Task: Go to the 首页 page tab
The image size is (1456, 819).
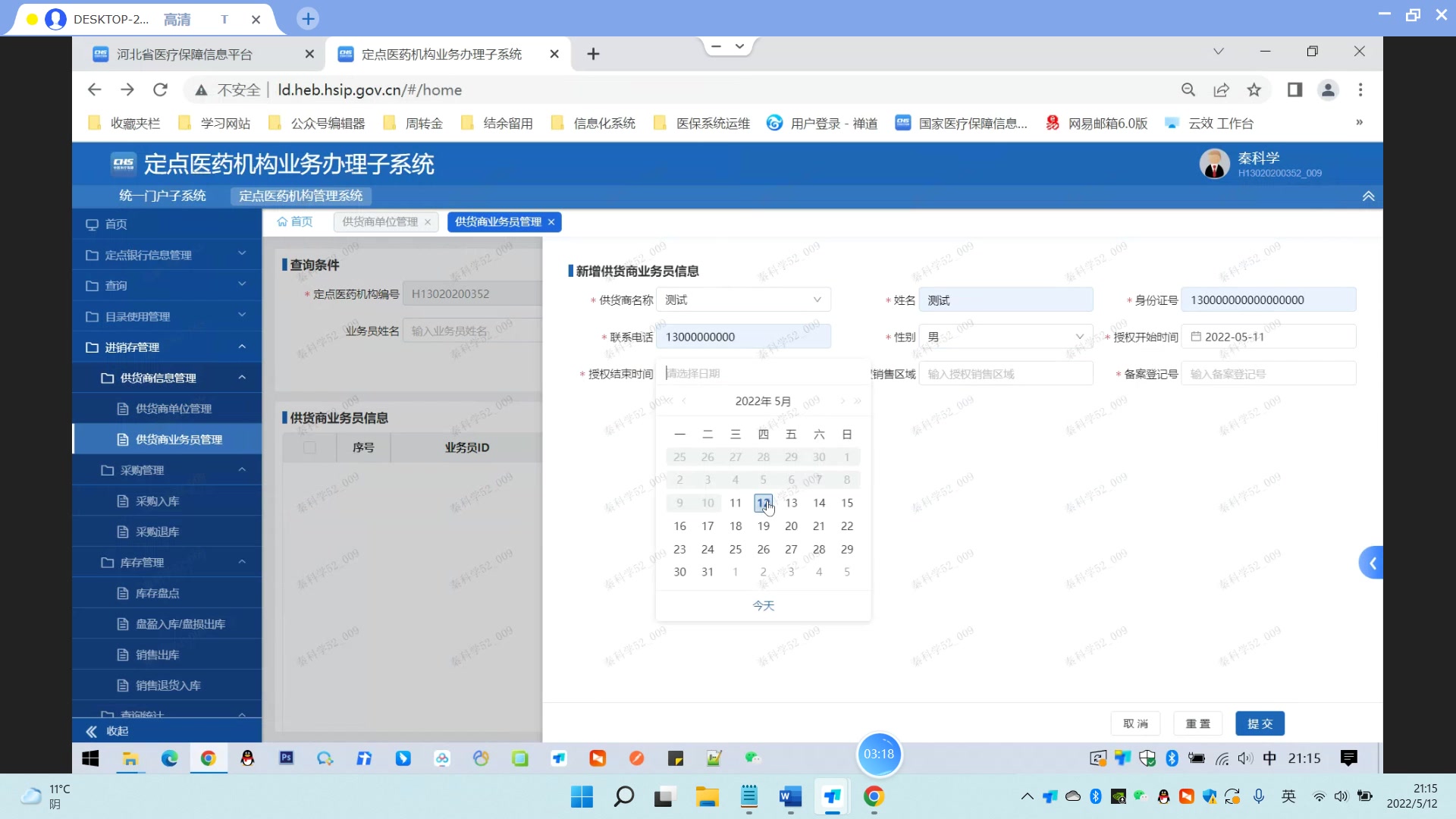Action: (x=295, y=222)
